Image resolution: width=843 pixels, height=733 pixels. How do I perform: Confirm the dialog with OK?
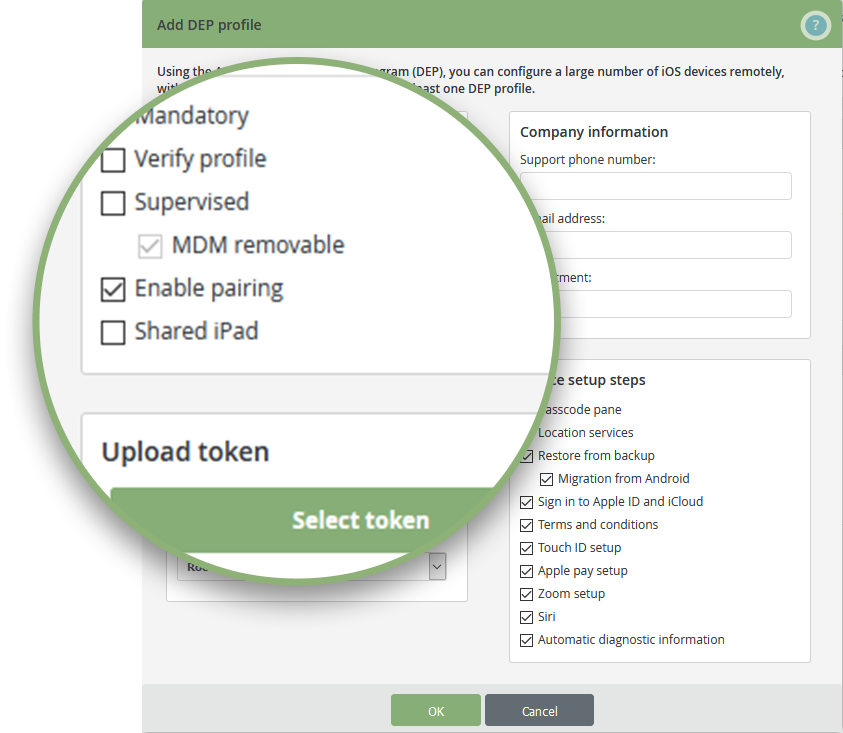436,710
